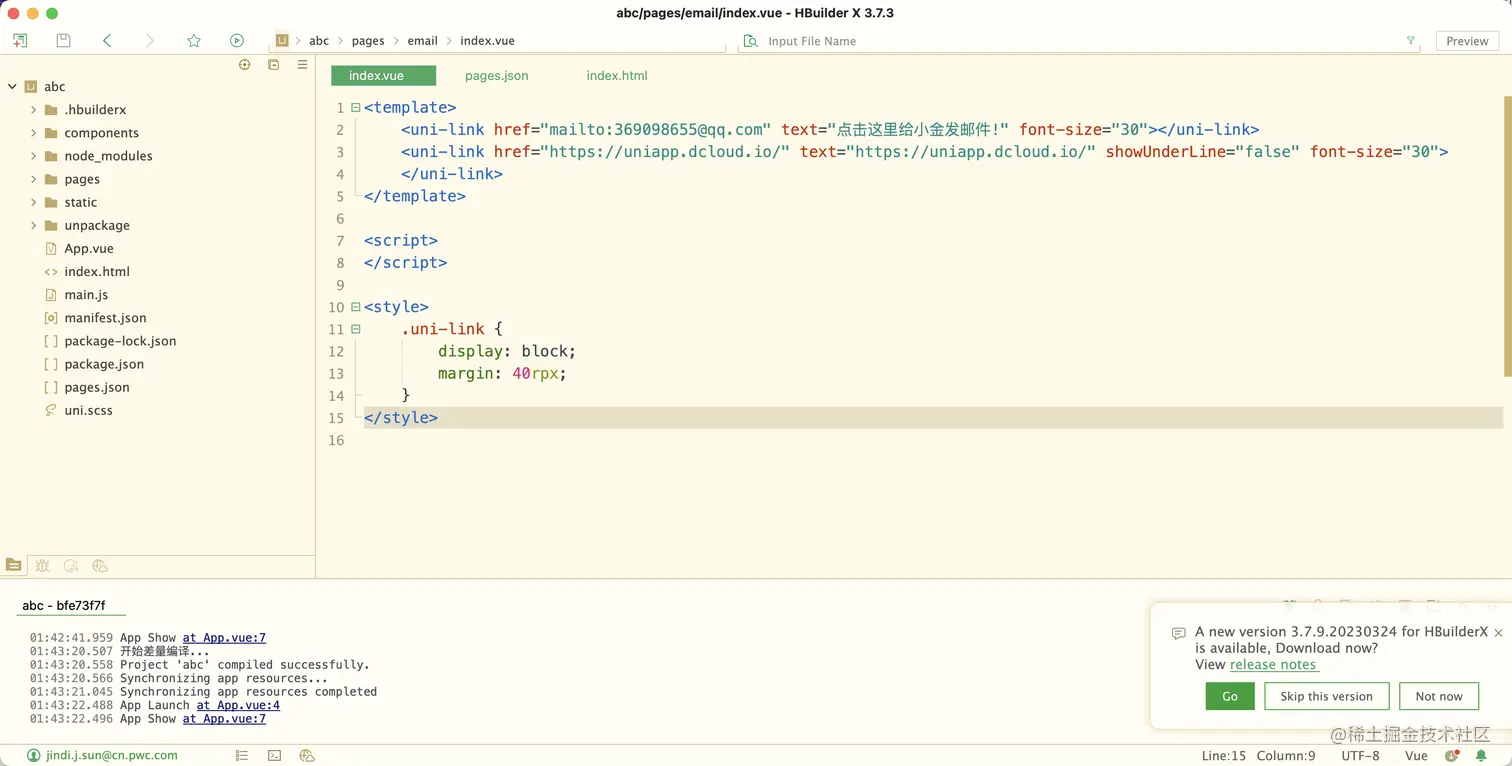
Task: Open App.vue in the file tree
Action: [x=89, y=248]
